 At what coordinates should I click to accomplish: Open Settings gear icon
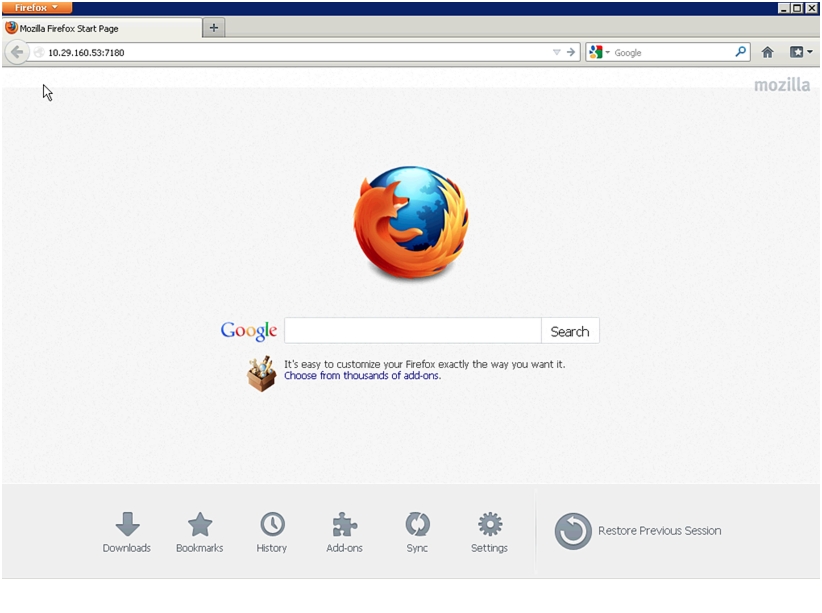(x=490, y=524)
